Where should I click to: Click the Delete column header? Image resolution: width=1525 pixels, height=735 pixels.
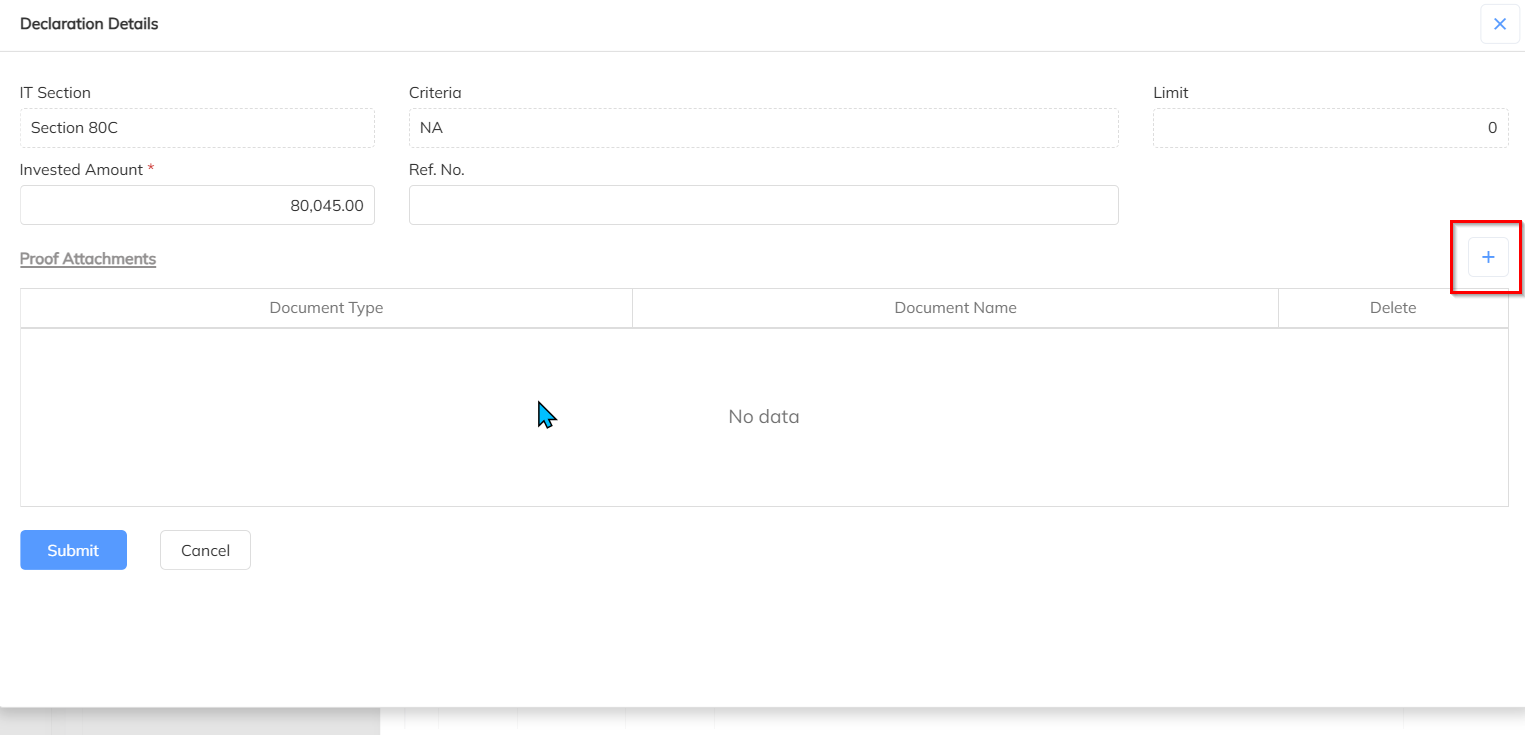[1392, 308]
